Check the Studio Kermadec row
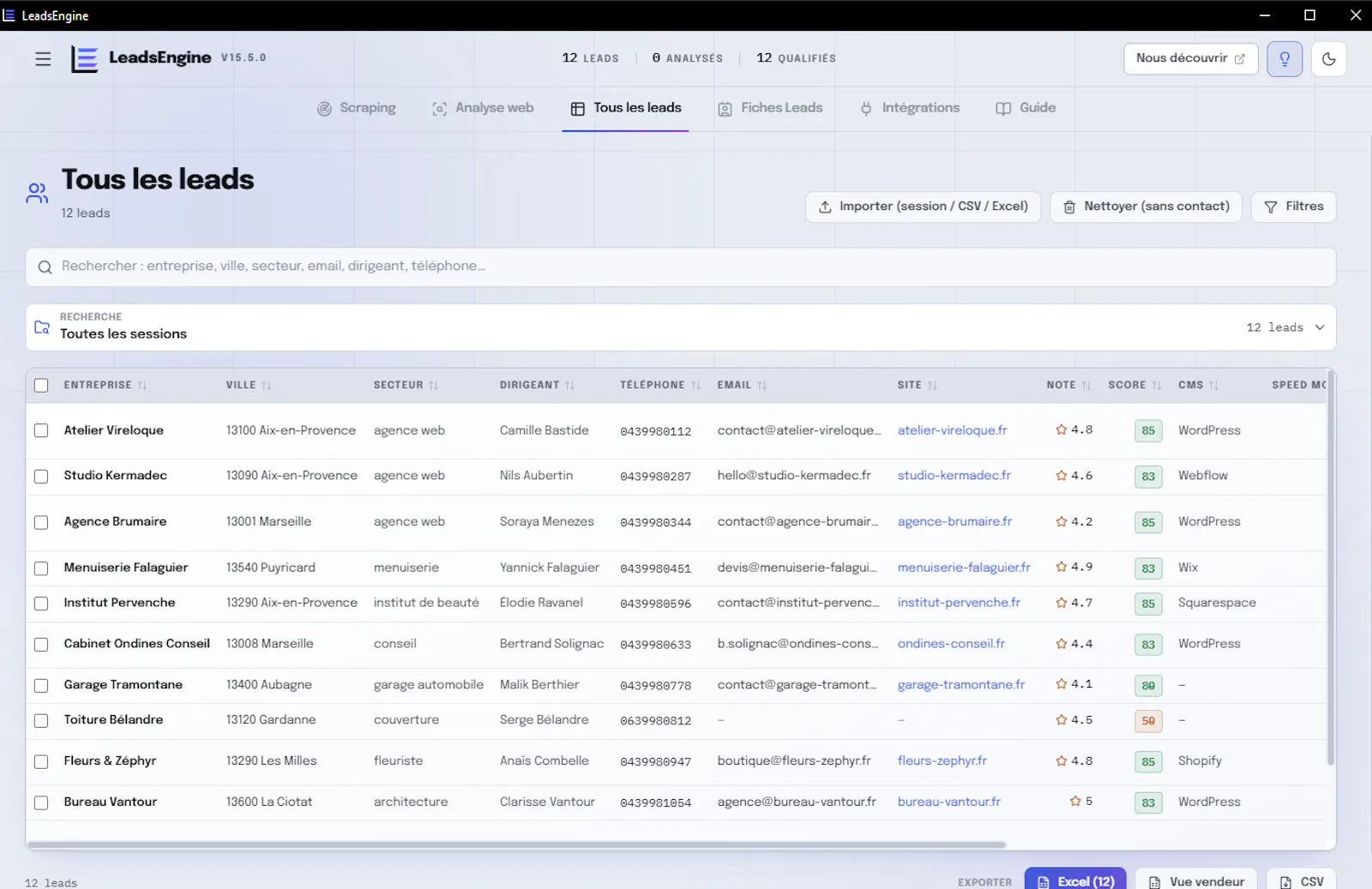 pos(41,476)
